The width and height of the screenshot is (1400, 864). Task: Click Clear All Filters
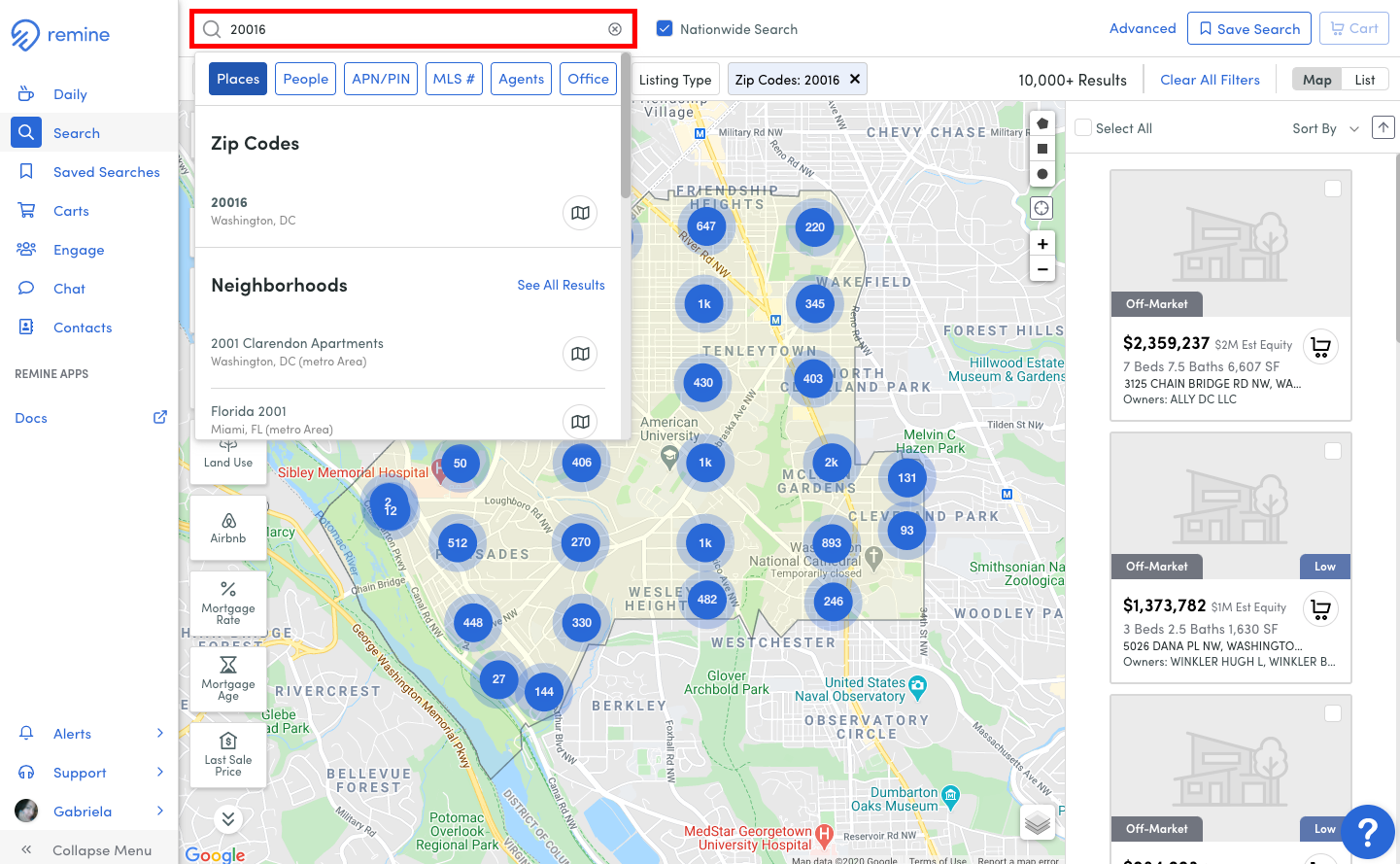pos(1210,80)
